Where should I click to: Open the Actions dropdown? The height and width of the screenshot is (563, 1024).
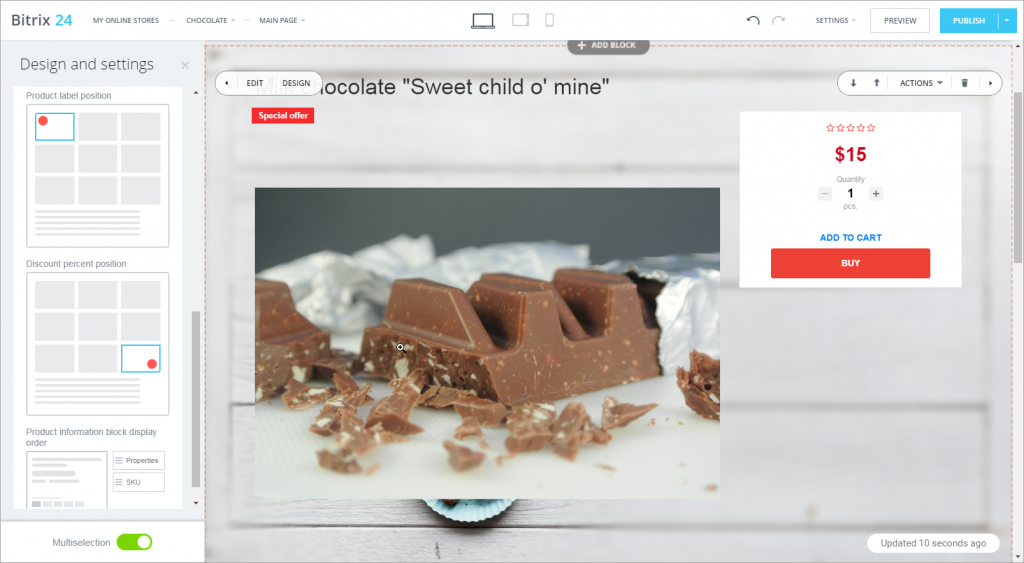[x=921, y=83]
